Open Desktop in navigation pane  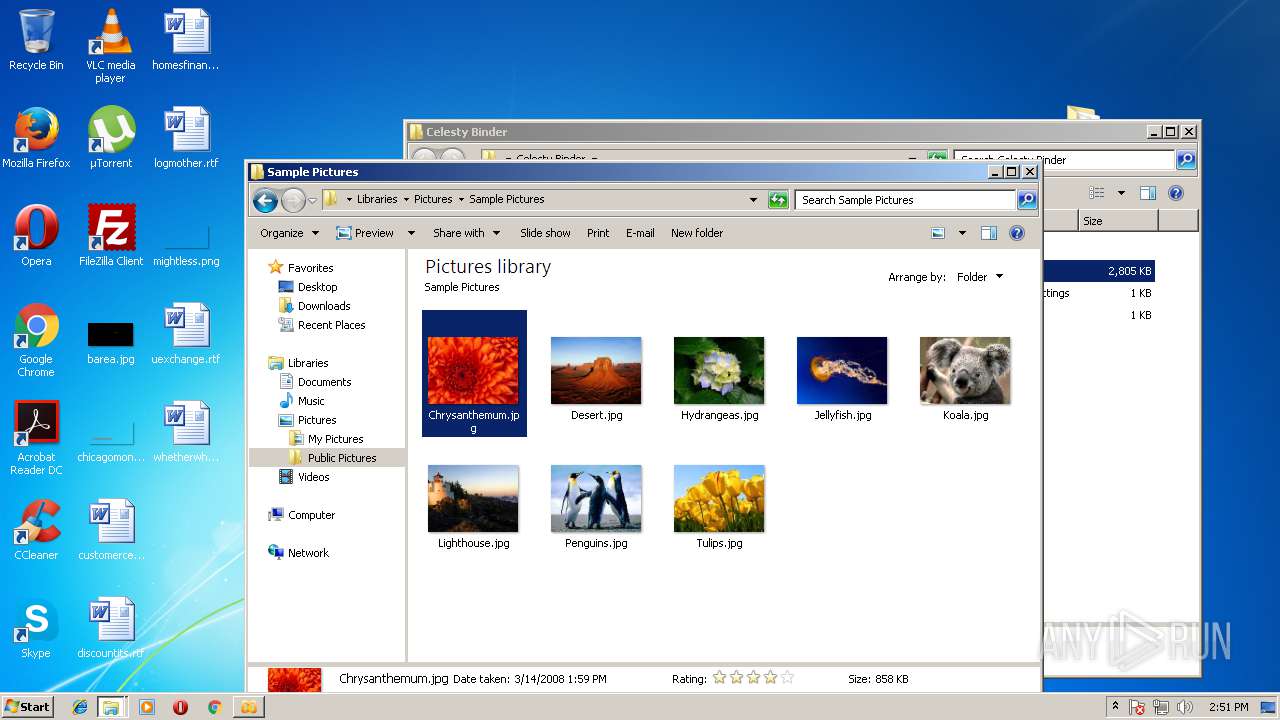coord(317,287)
